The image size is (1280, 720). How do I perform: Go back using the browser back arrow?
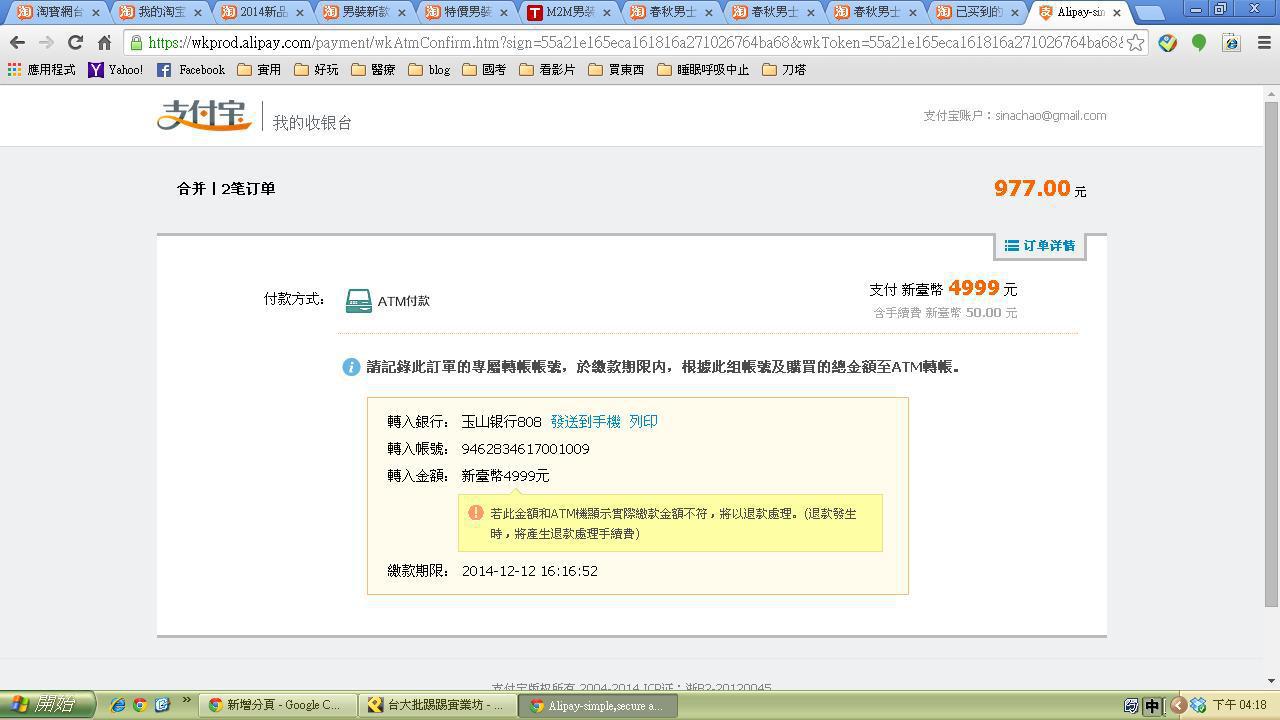click(17, 43)
